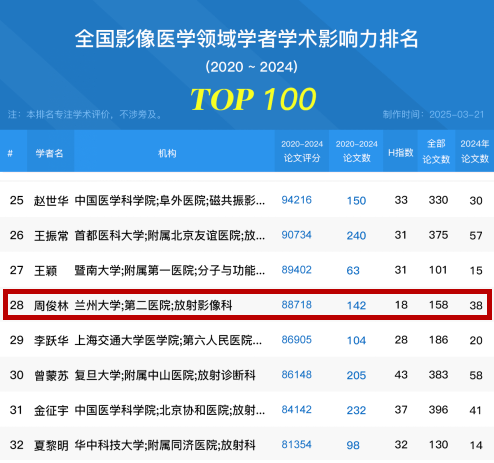
Task: Open paper count 150 link
Action: click(356, 201)
